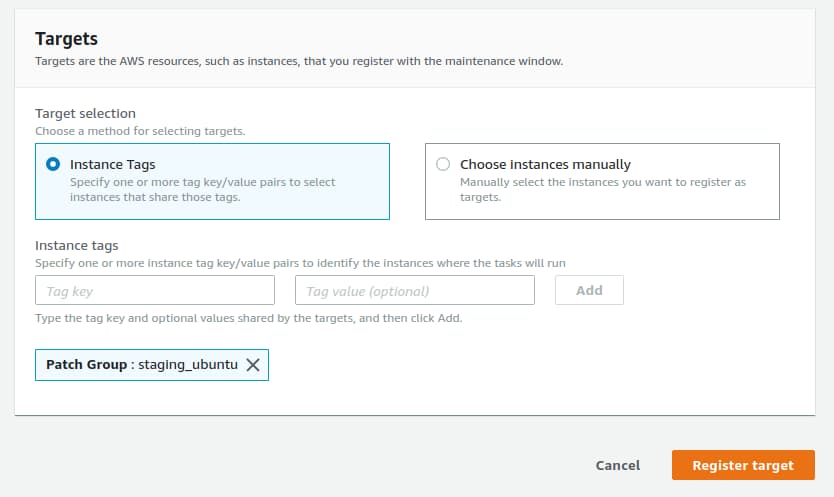Select the Choose instances manually radio button
The height and width of the screenshot is (497, 834).
tap(444, 164)
